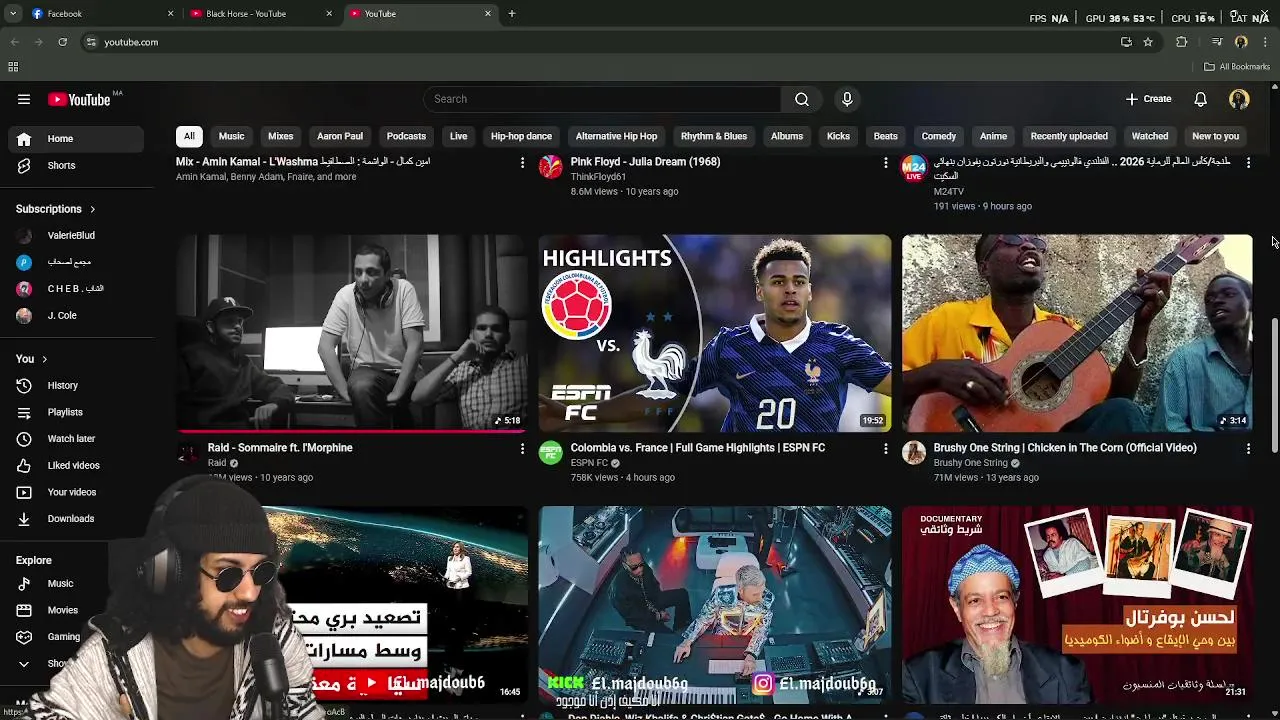This screenshot has height=720, width=1280.
Task: Open Playlists in sidebar
Action: pos(78,412)
